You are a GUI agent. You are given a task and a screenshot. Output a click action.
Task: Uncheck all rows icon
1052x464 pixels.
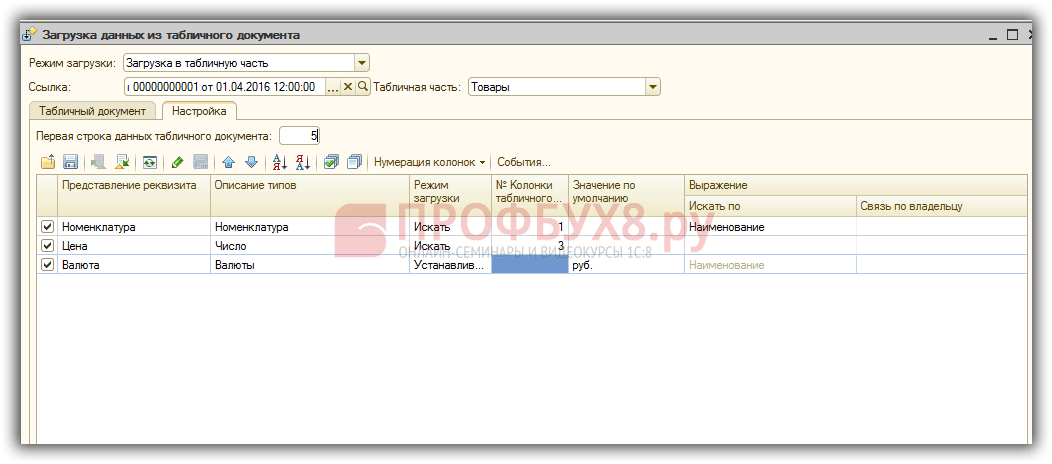(x=355, y=162)
